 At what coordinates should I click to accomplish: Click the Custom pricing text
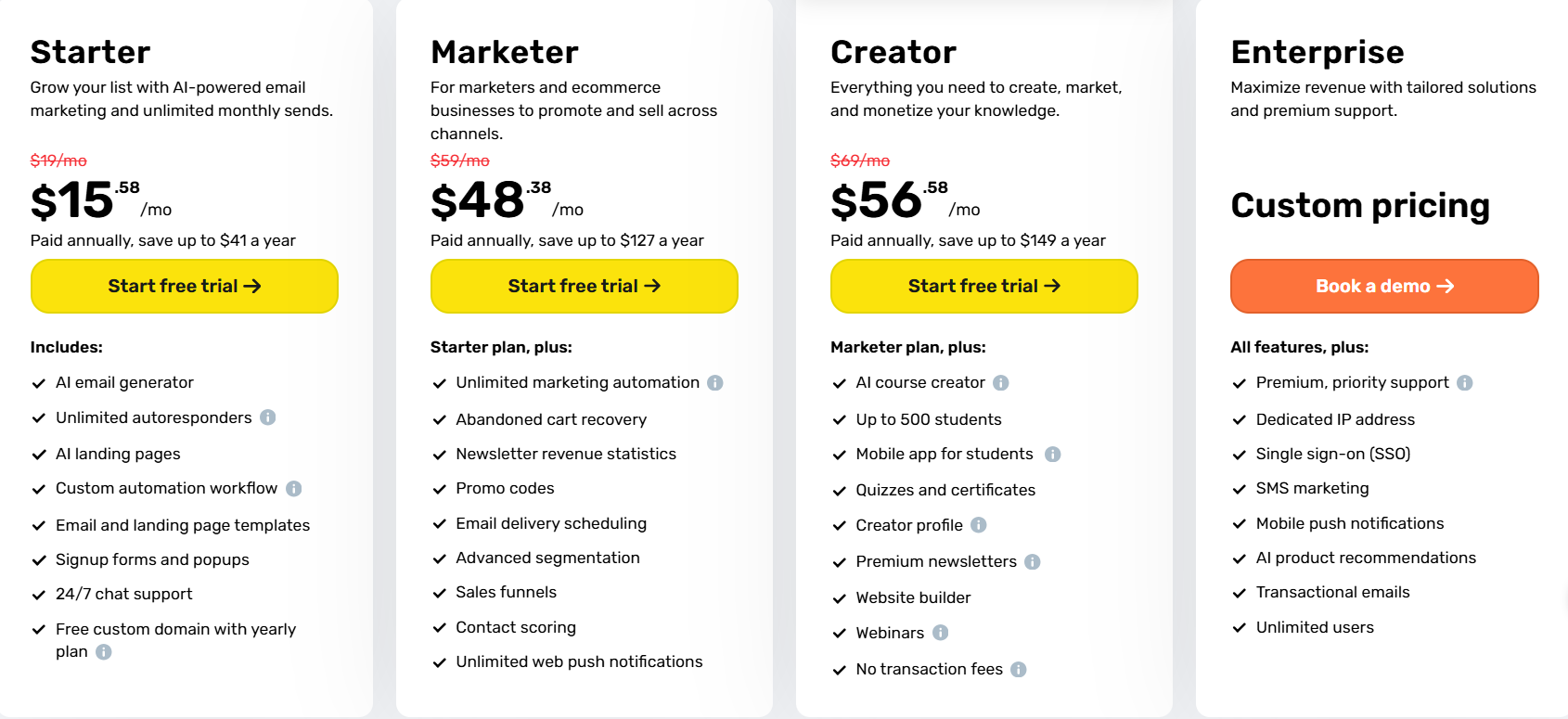pyautogui.click(x=1360, y=206)
